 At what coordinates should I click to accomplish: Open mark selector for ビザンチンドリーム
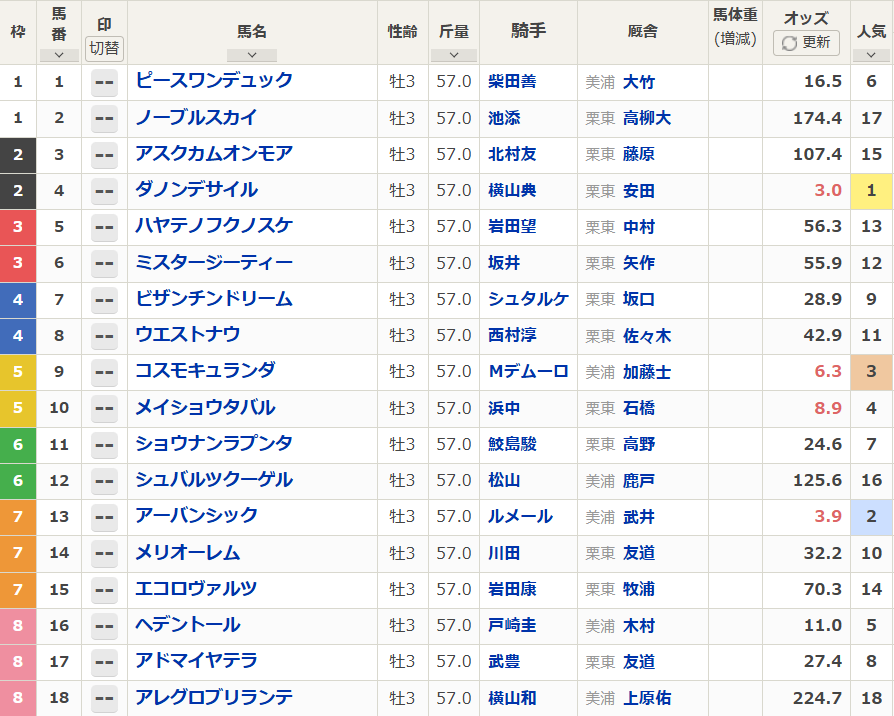[104, 300]
